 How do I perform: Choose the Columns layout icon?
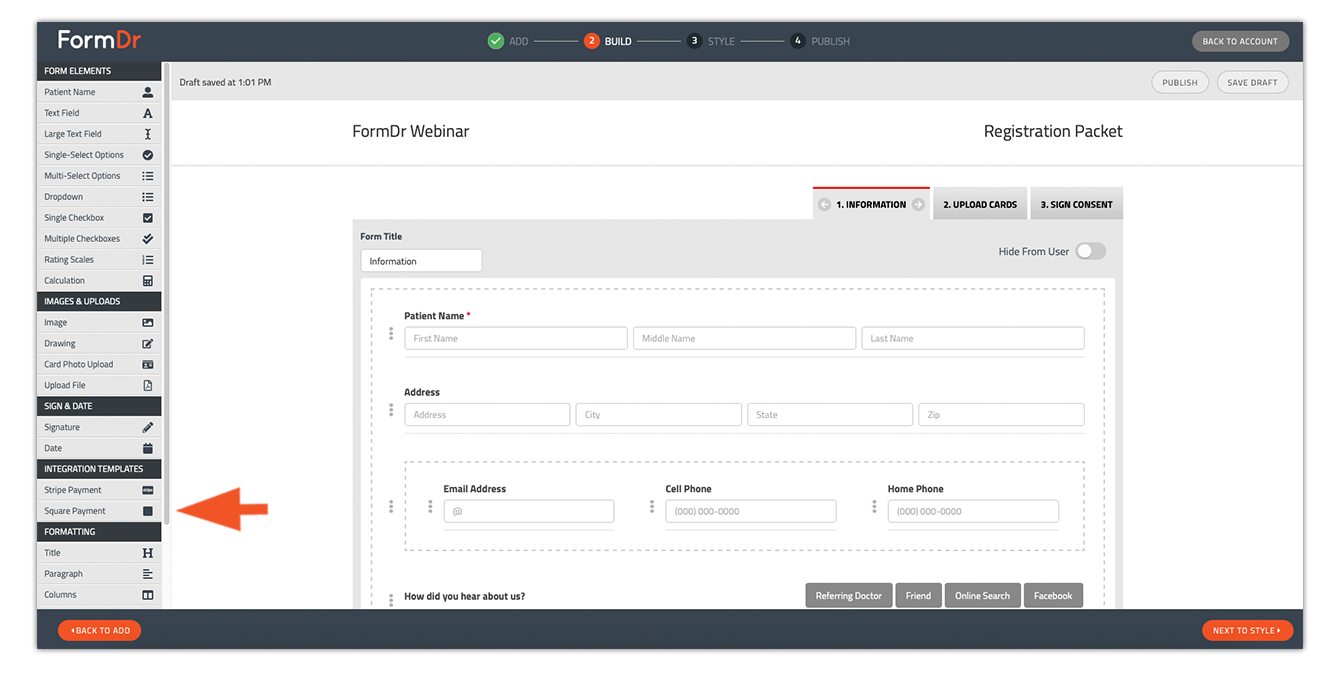pyautogui.click(x=148, y=595)
